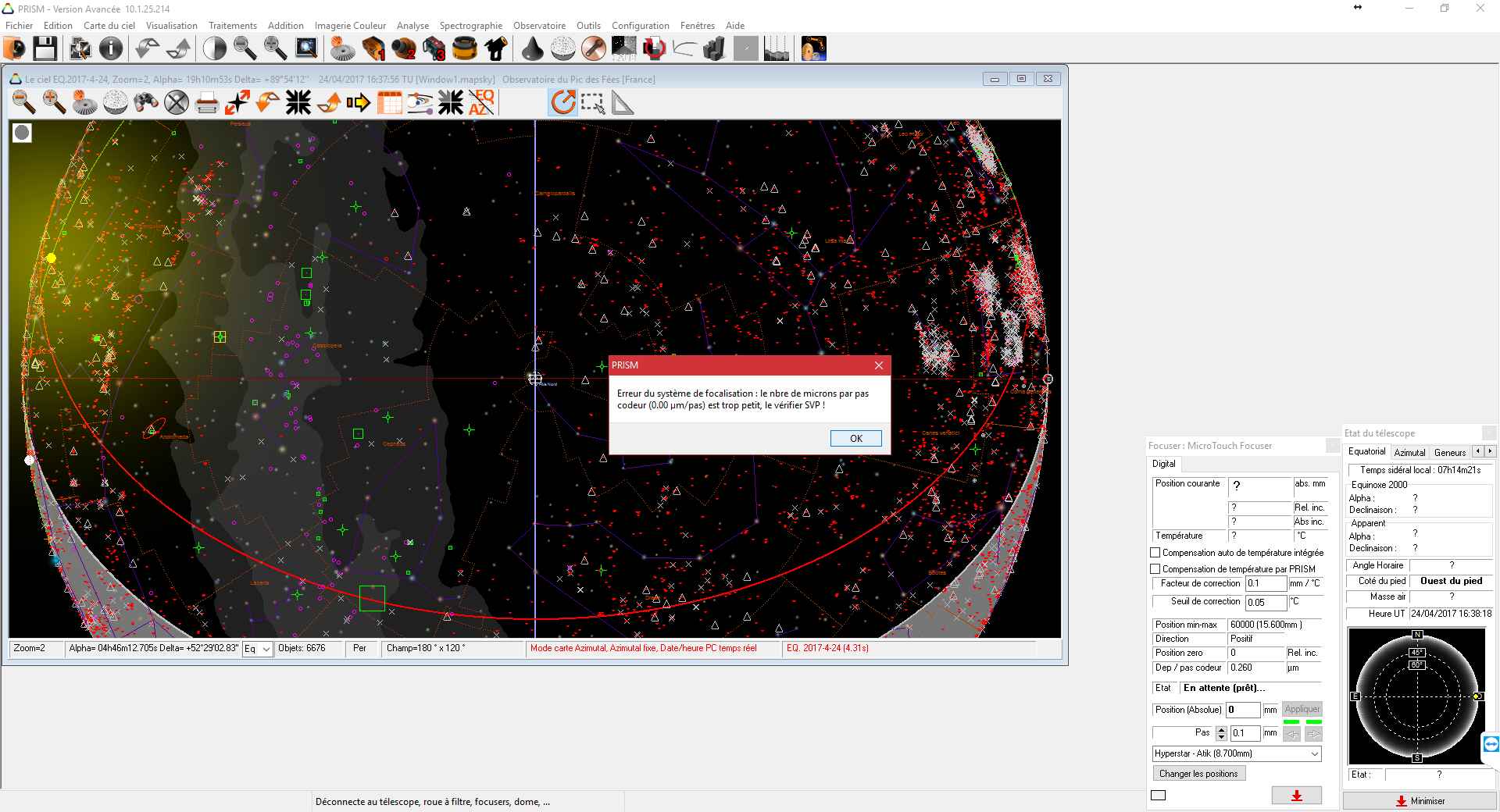Open the Observatoire menu

click(539, 25)
